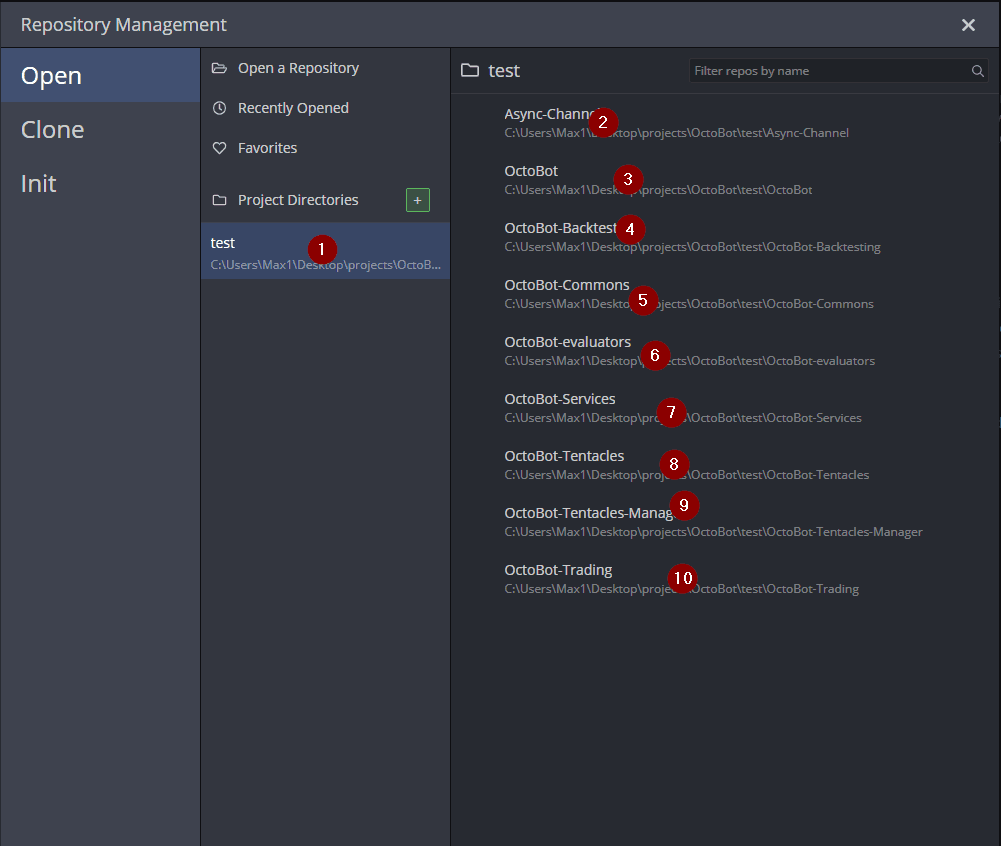
Task: Open the OctoBot repository
Action: (x=725, y=179)
